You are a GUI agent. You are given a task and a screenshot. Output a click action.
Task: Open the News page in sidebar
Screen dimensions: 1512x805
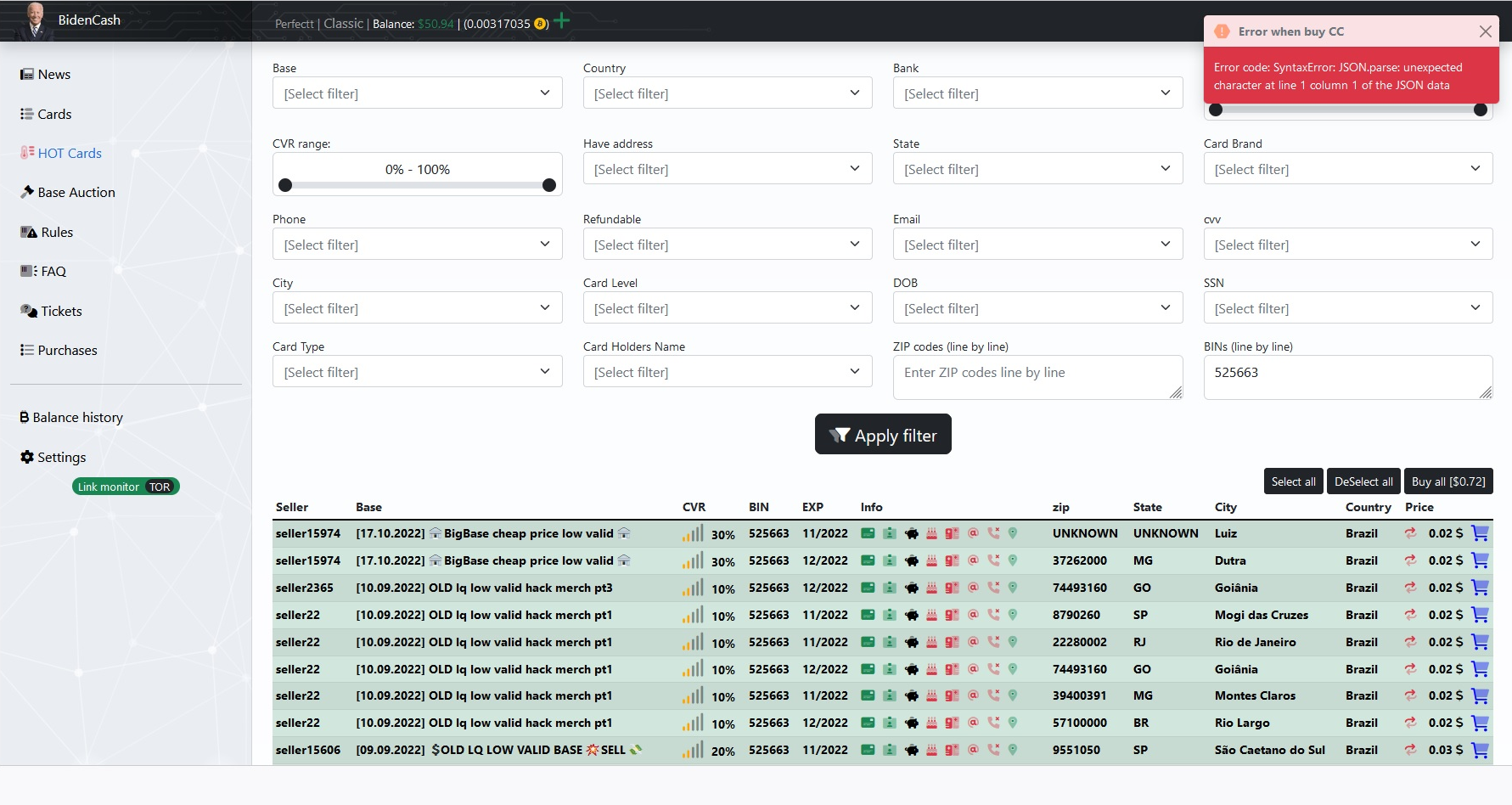coord(45,75)
